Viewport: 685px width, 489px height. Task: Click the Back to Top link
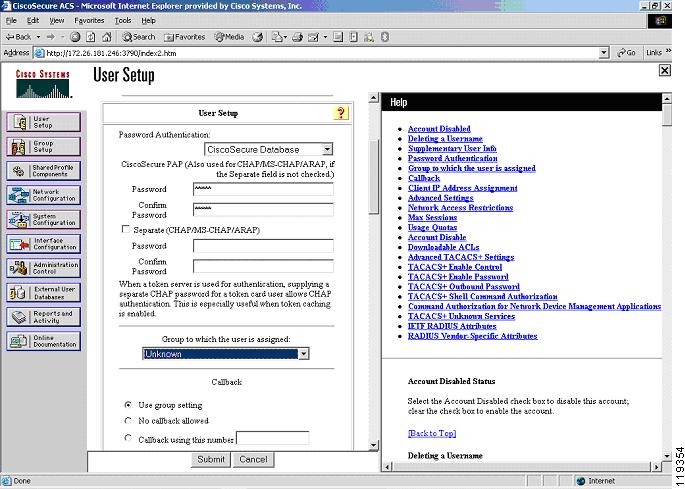[x=432, y=433]
